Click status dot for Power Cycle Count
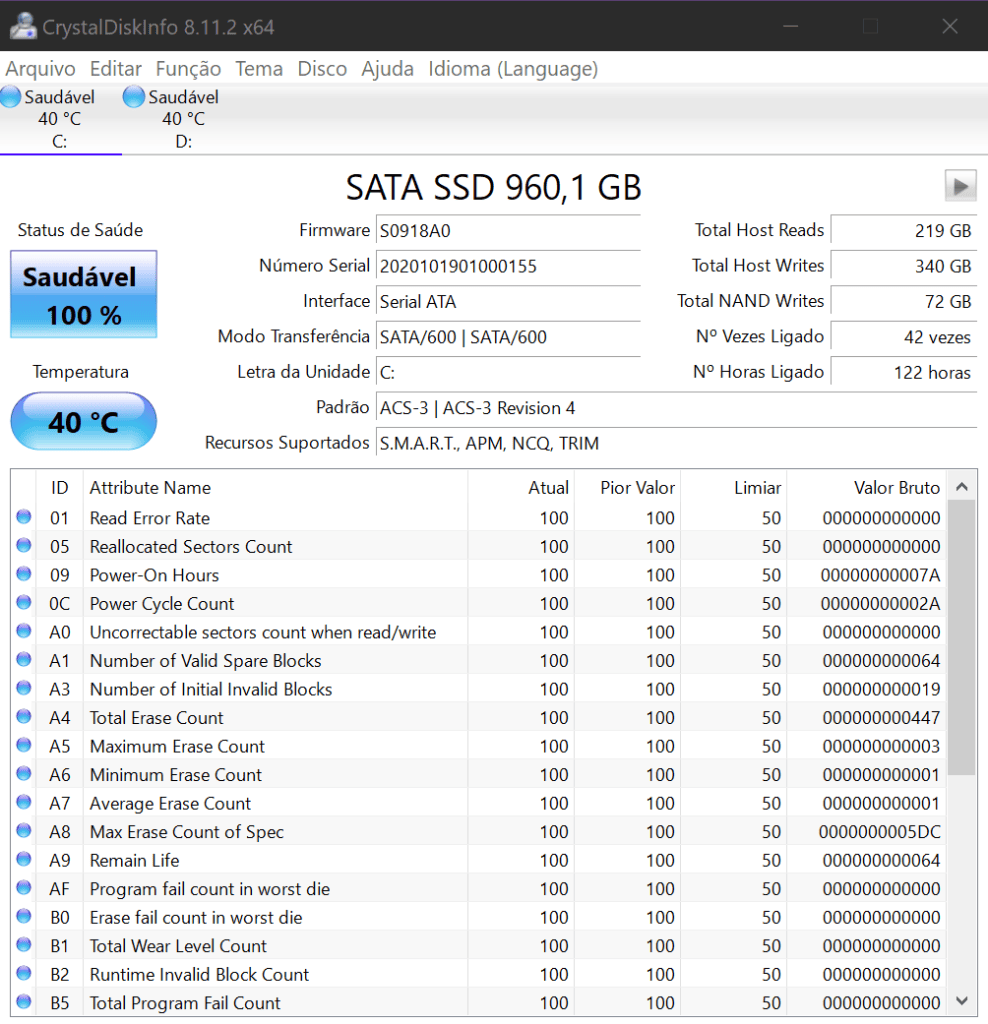This screenshot has height=1024, width=988. [x=24, y=602]
